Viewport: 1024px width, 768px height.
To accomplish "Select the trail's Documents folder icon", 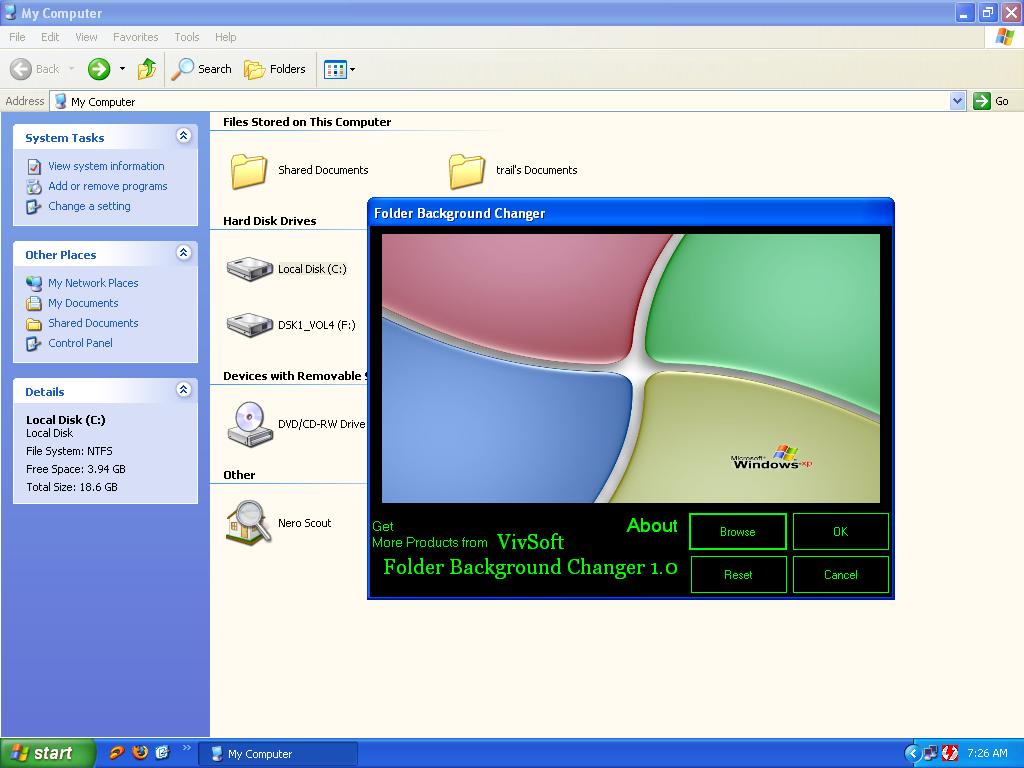I will 466,170.
